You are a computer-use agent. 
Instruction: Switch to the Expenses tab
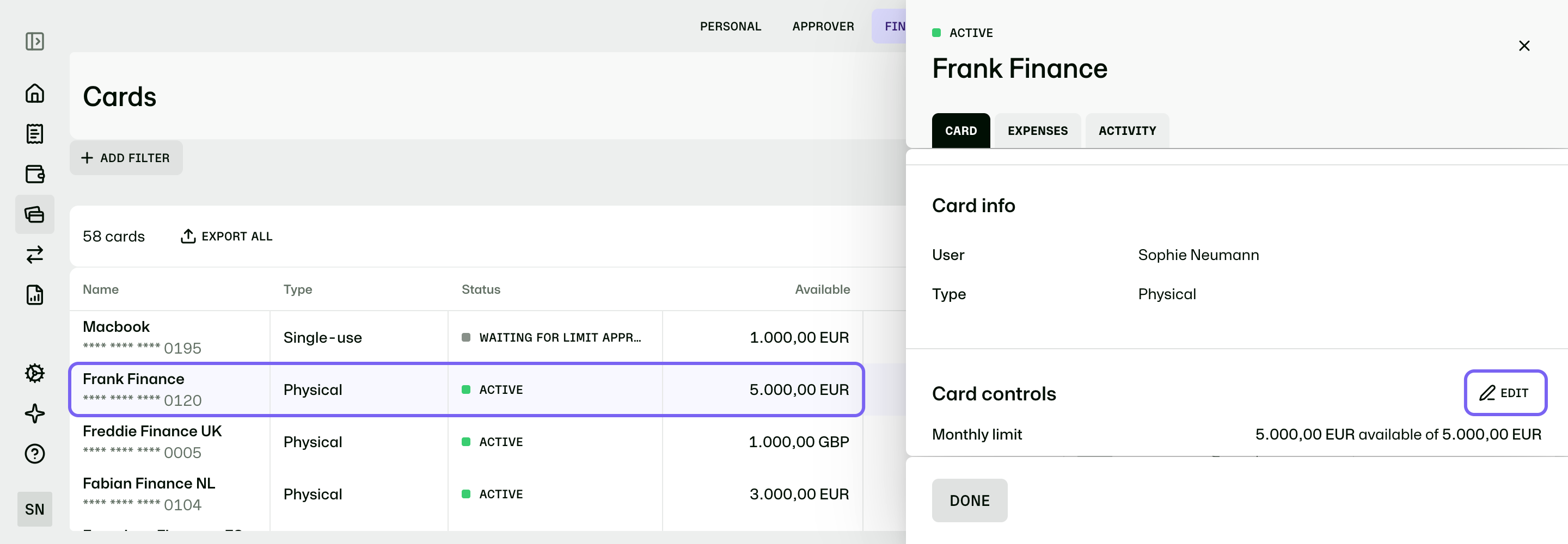(1037, 131)
